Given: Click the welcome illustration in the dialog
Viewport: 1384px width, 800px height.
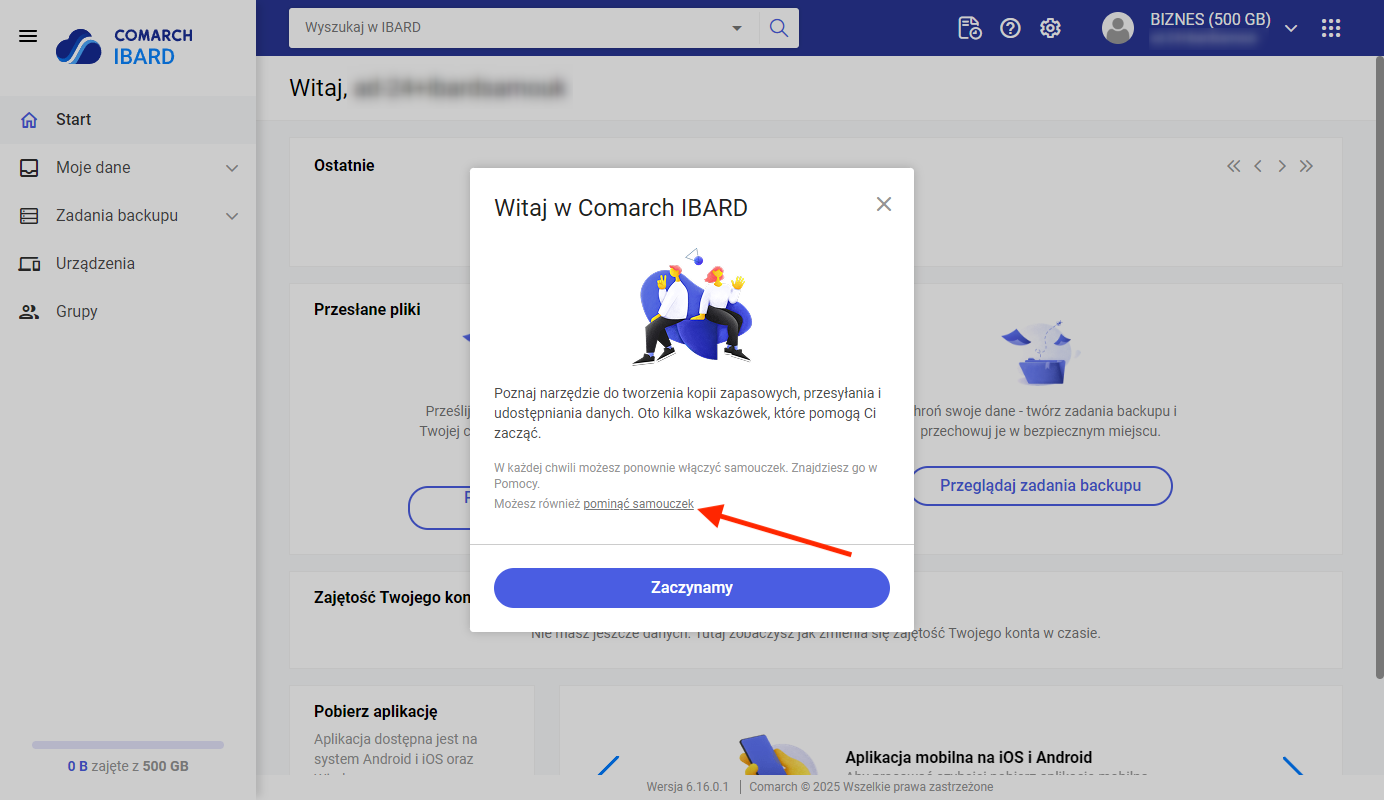Looking at the screenshot, I should click(691, 305).
